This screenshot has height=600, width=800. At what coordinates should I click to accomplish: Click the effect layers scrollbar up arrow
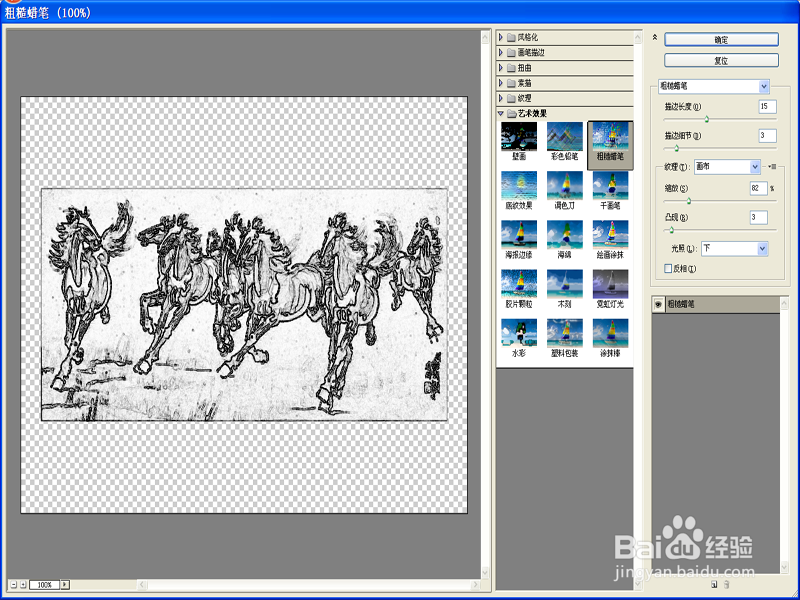point(785,304)
